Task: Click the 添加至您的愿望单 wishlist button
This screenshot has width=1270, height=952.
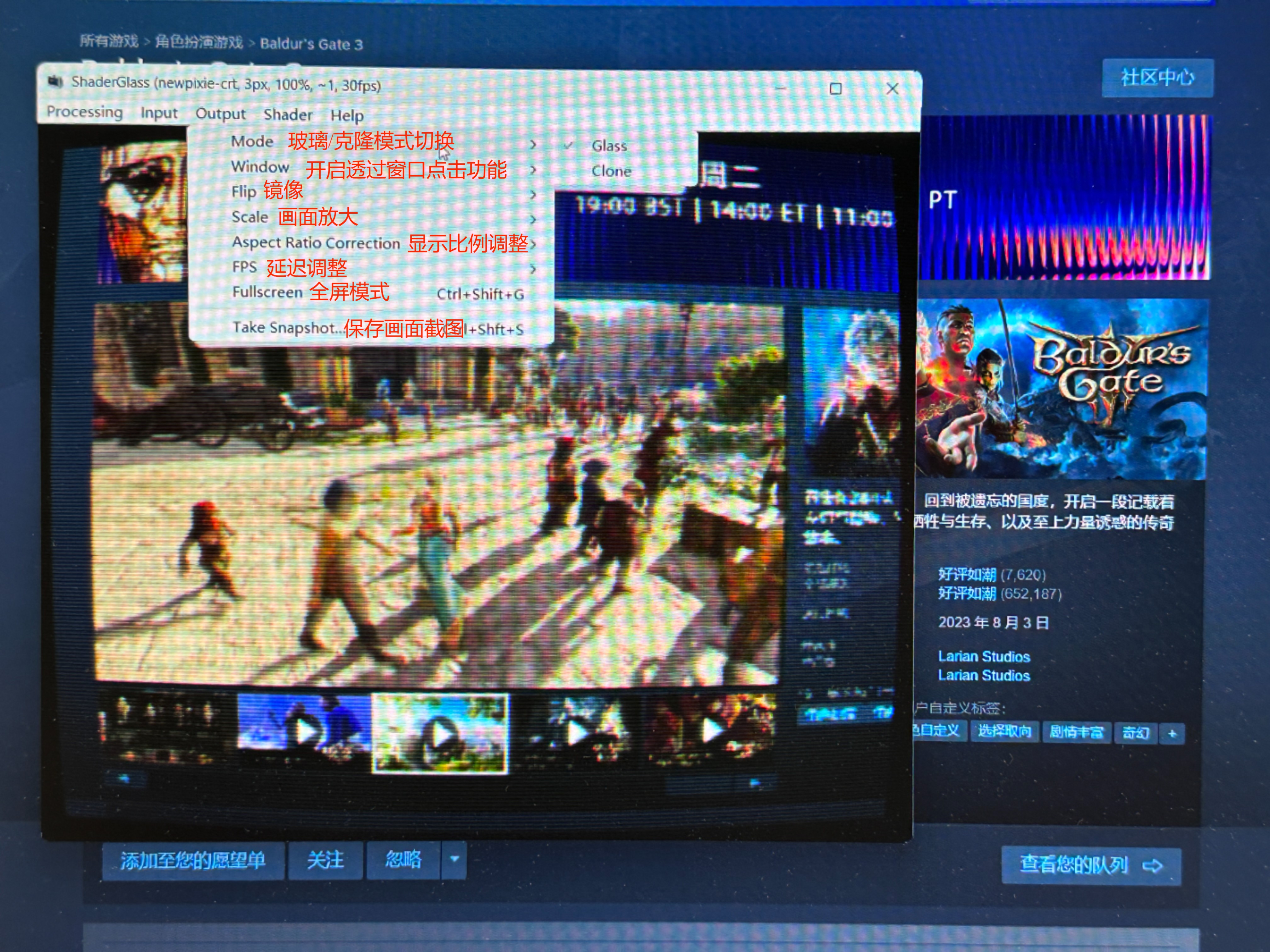Action: (193, 860)
